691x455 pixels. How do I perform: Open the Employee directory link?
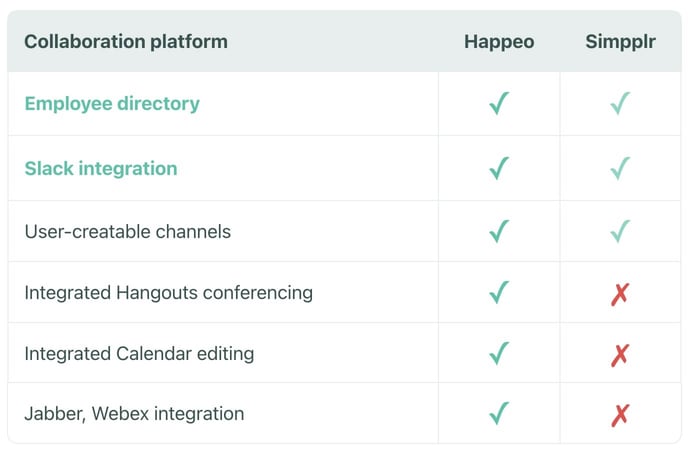tap(112, 104)
